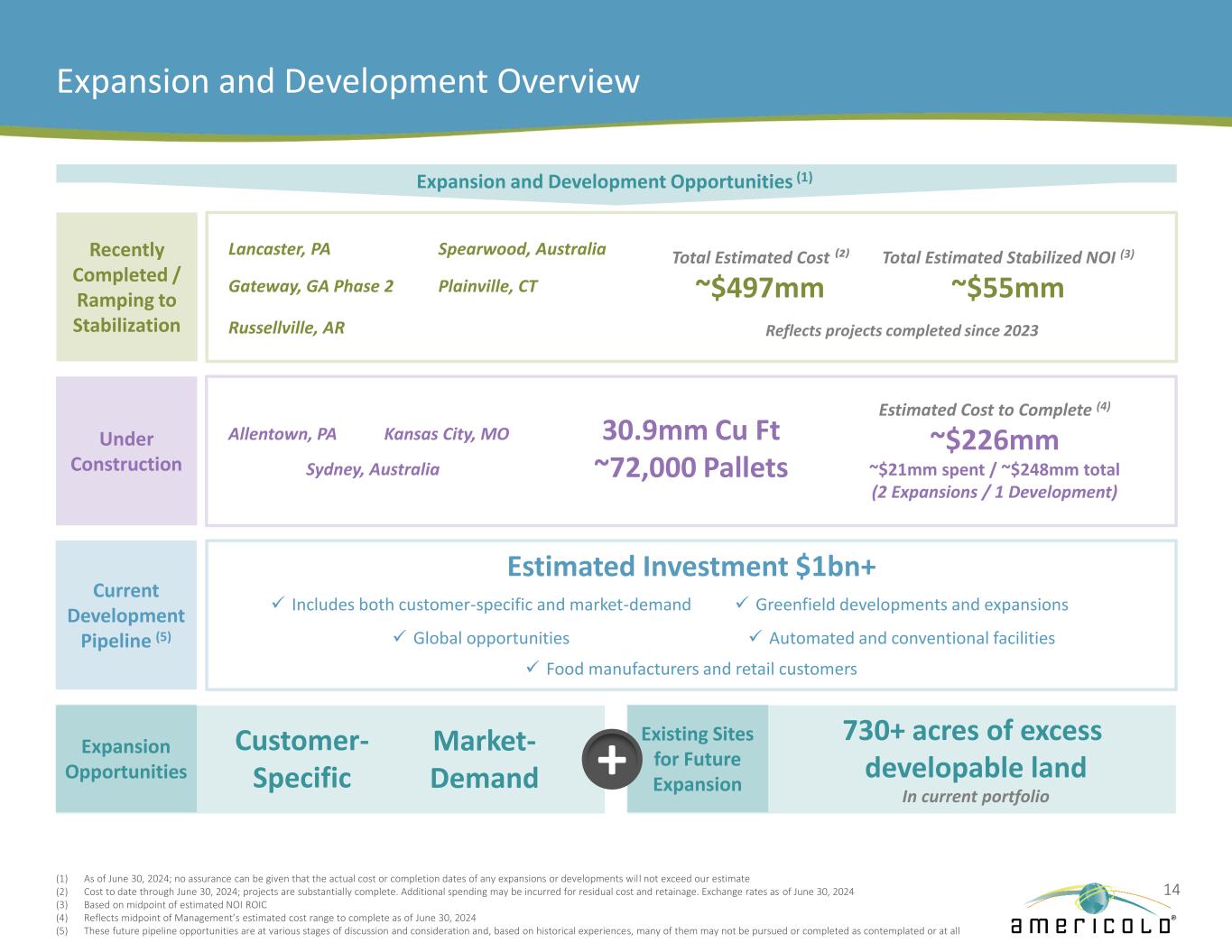Click the checkmark beside Includes both customer-specific
1232x952 pixels.
click(278, 604)
